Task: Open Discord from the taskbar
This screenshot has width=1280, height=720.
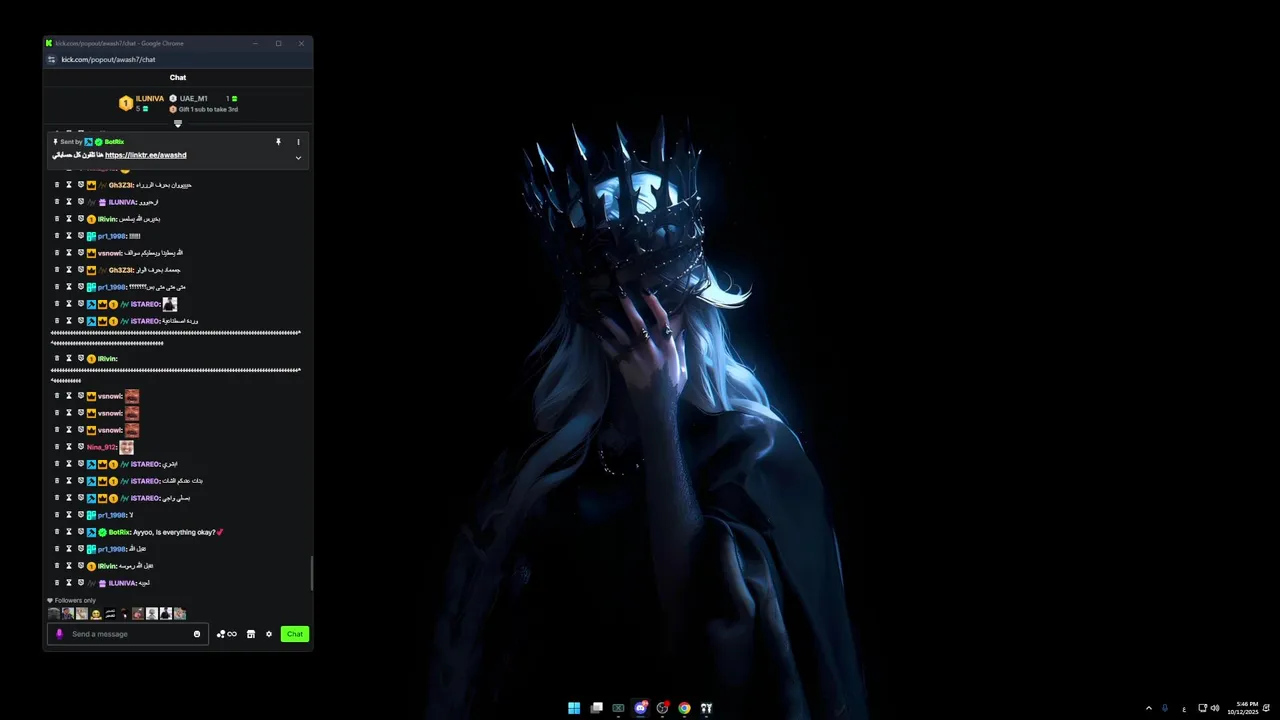Action: click(640, 708)
